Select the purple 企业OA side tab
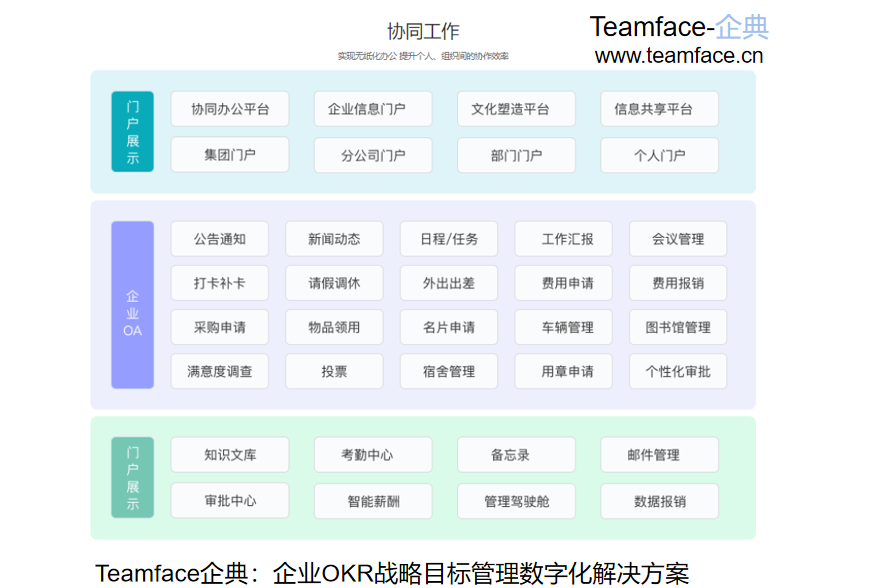Viewport: 869px width, 588px height. (133, 305)
